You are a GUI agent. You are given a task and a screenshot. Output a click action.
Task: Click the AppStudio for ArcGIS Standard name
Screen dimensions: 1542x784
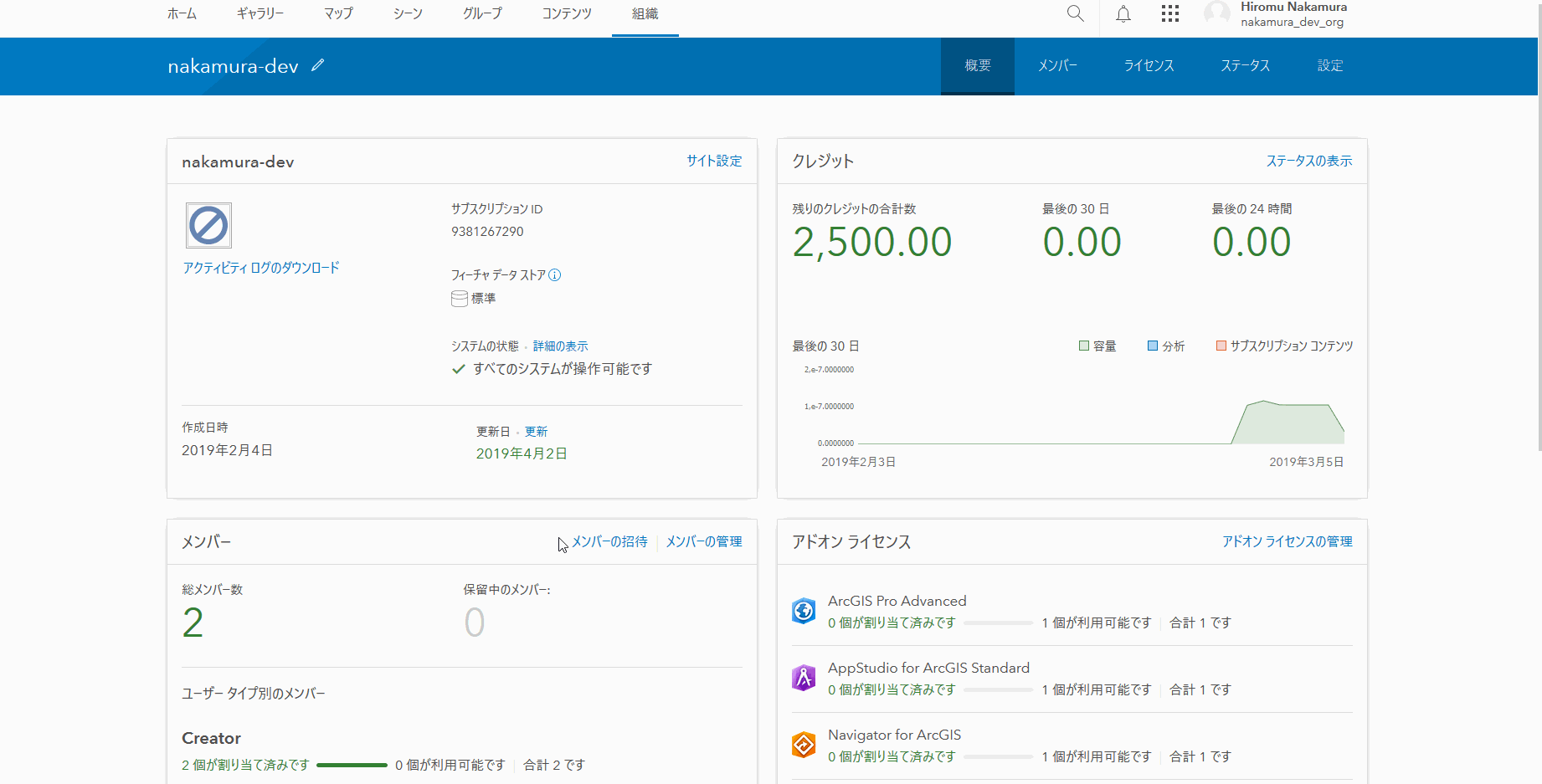[928, 668]
